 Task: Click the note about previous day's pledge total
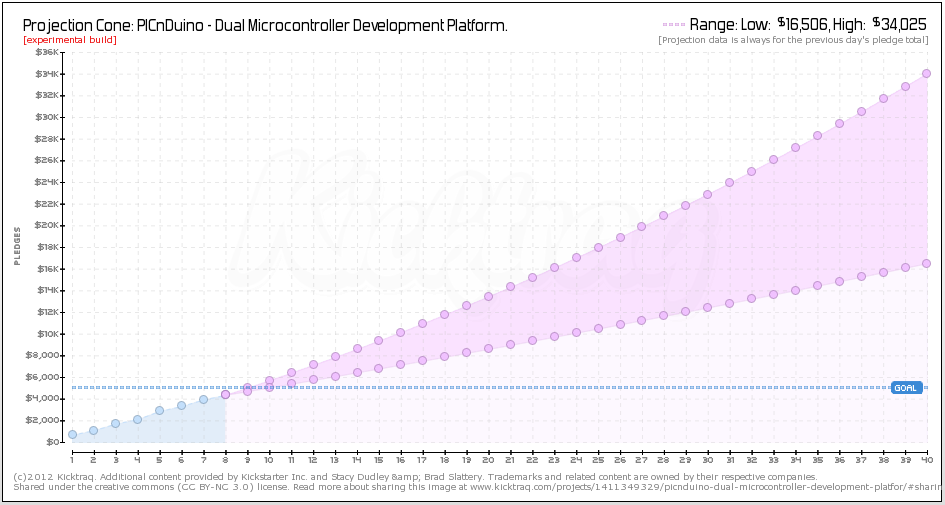coord(793,40)
